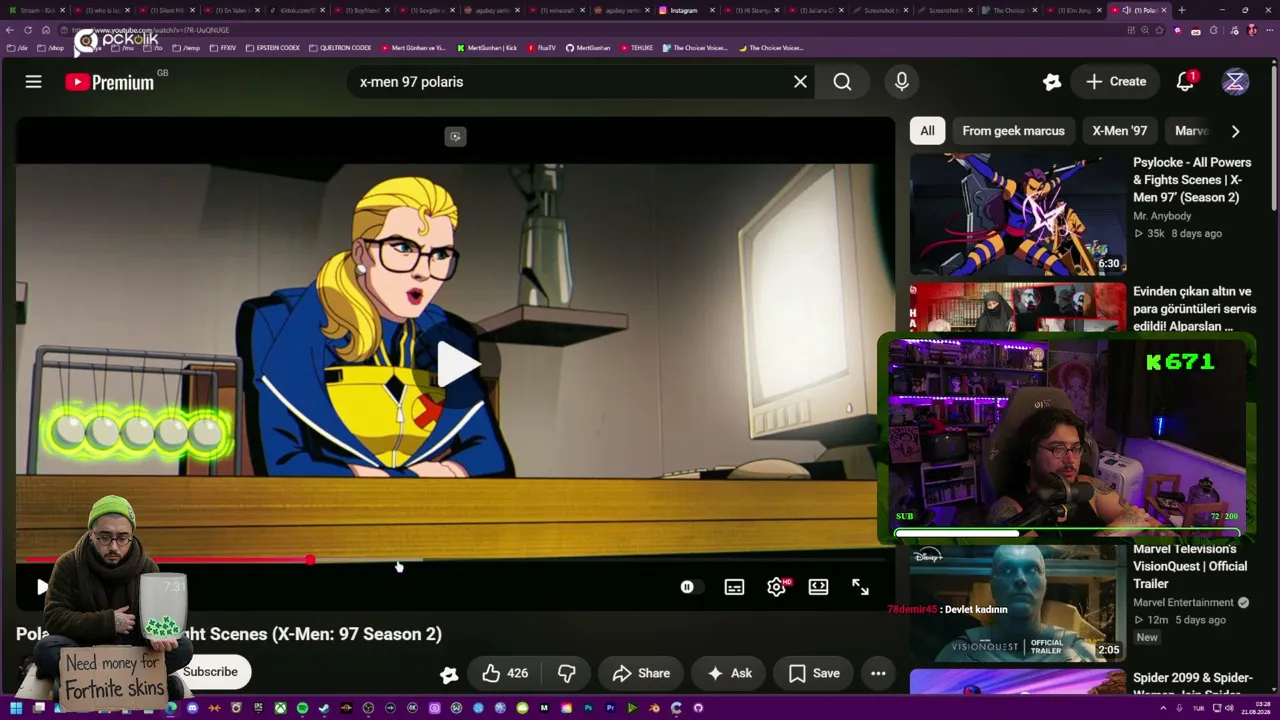This screenshot has height=720, width=1280.
Task: Open more actions three-dot menu
Action: point(878,674)
